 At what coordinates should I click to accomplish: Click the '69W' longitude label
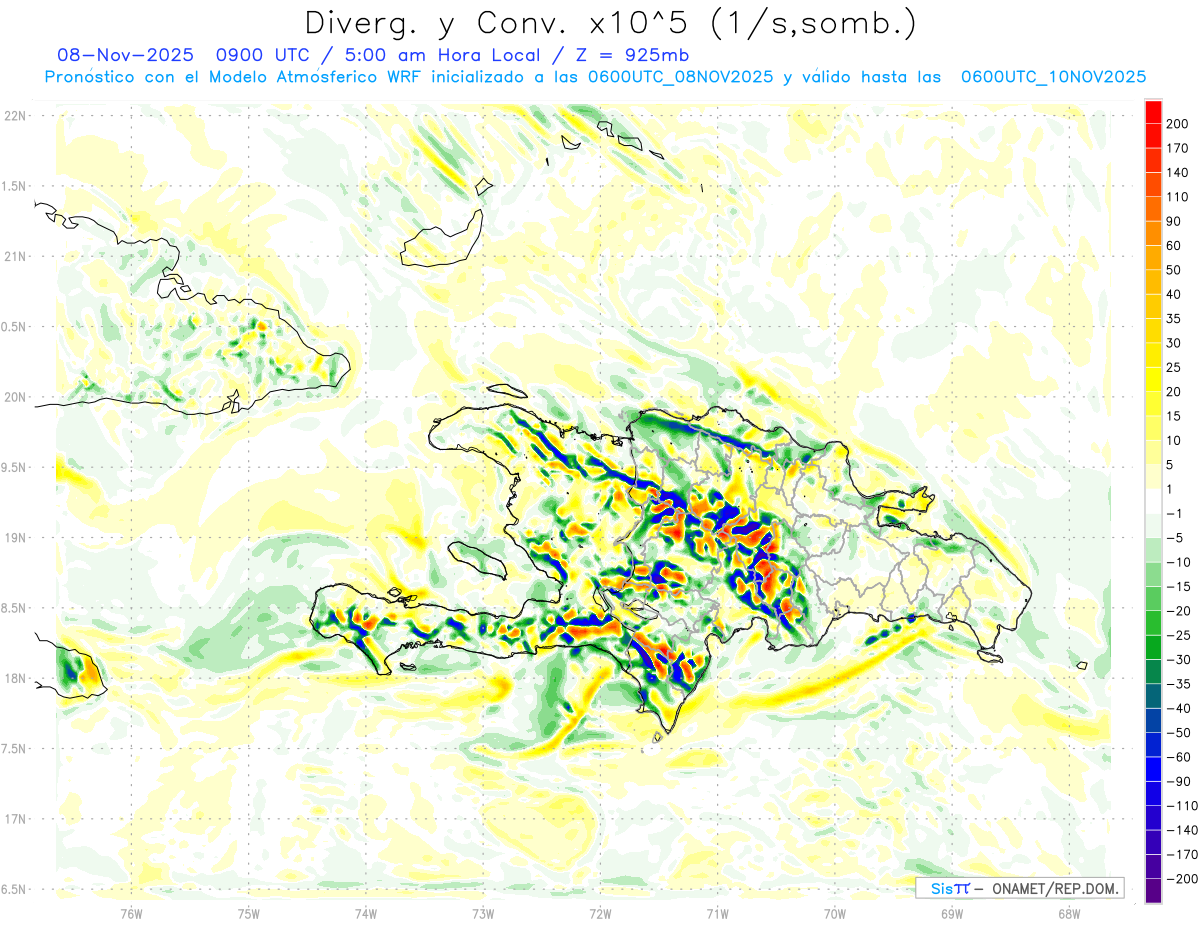coord(951,914)
